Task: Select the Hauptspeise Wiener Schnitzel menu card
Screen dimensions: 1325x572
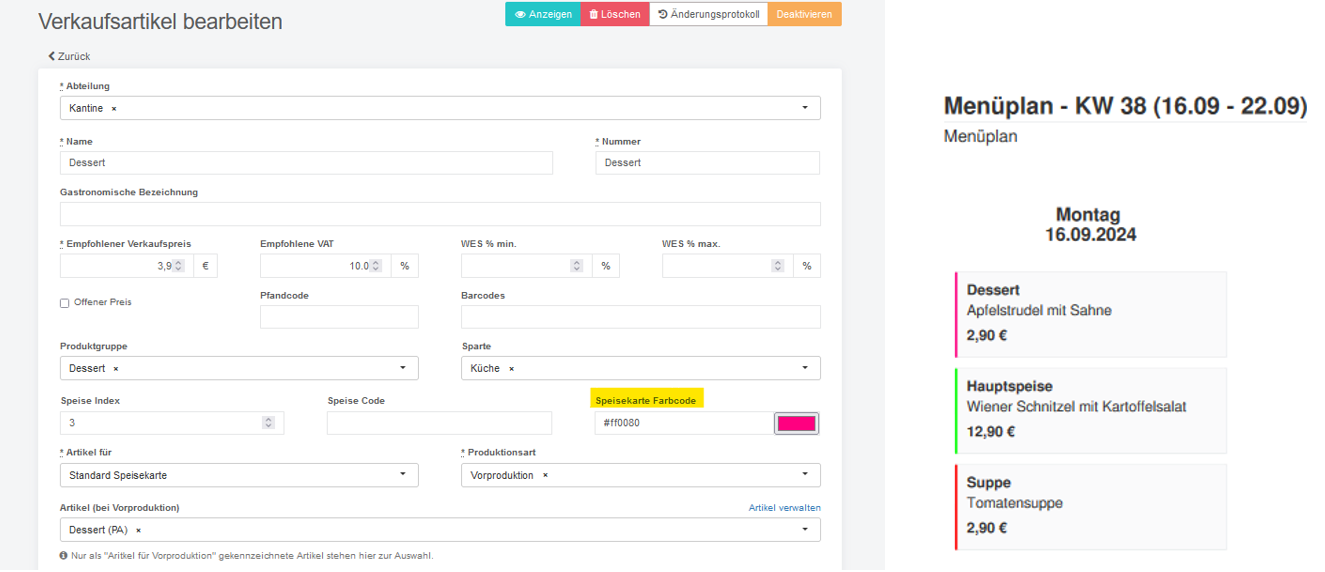Action: pos(1090,410)
